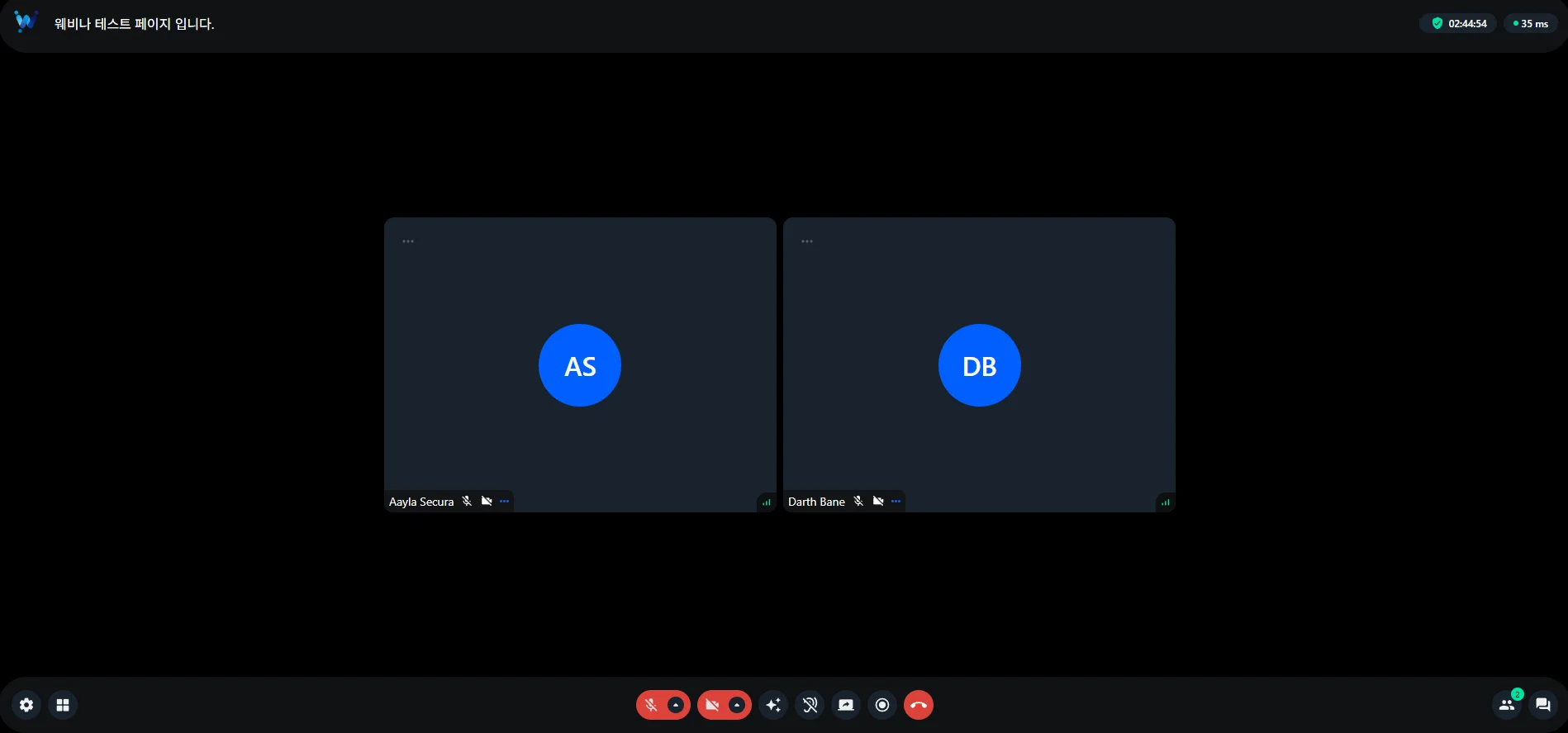Hang up with red end call button
This screenshot has width=1568, height=733.
coord(919,705)
